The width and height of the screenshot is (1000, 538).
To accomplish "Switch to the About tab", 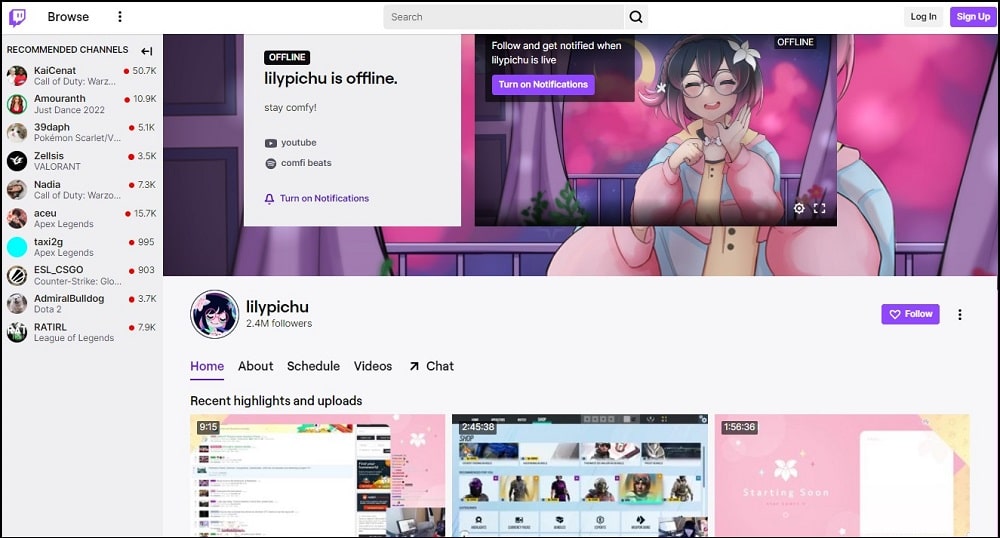I will (x=255, y=367).
